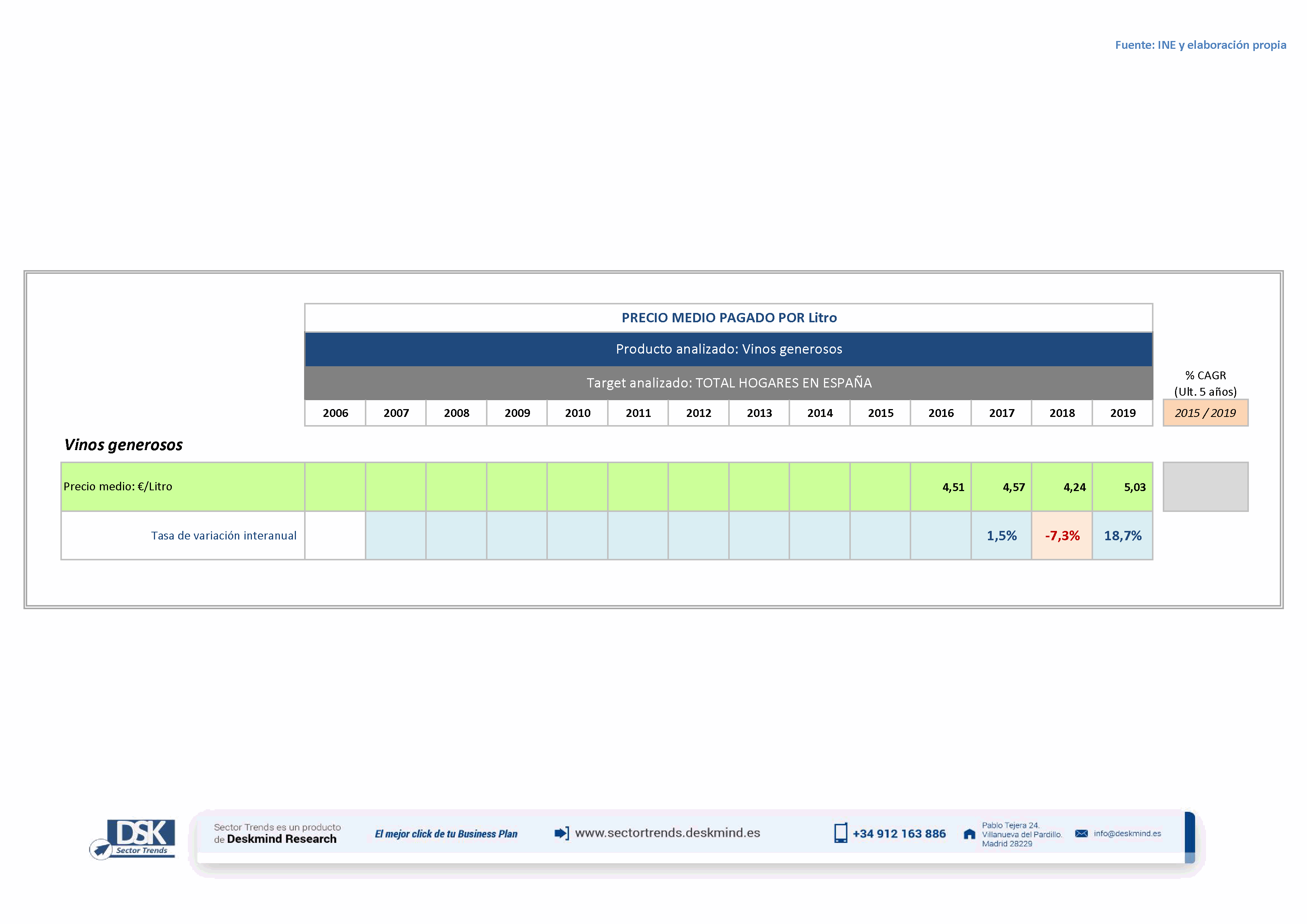Click the 'El mejor click de tu Business Plan' slogan
This screenshot has height=924, width=1307.
(446, 834)
